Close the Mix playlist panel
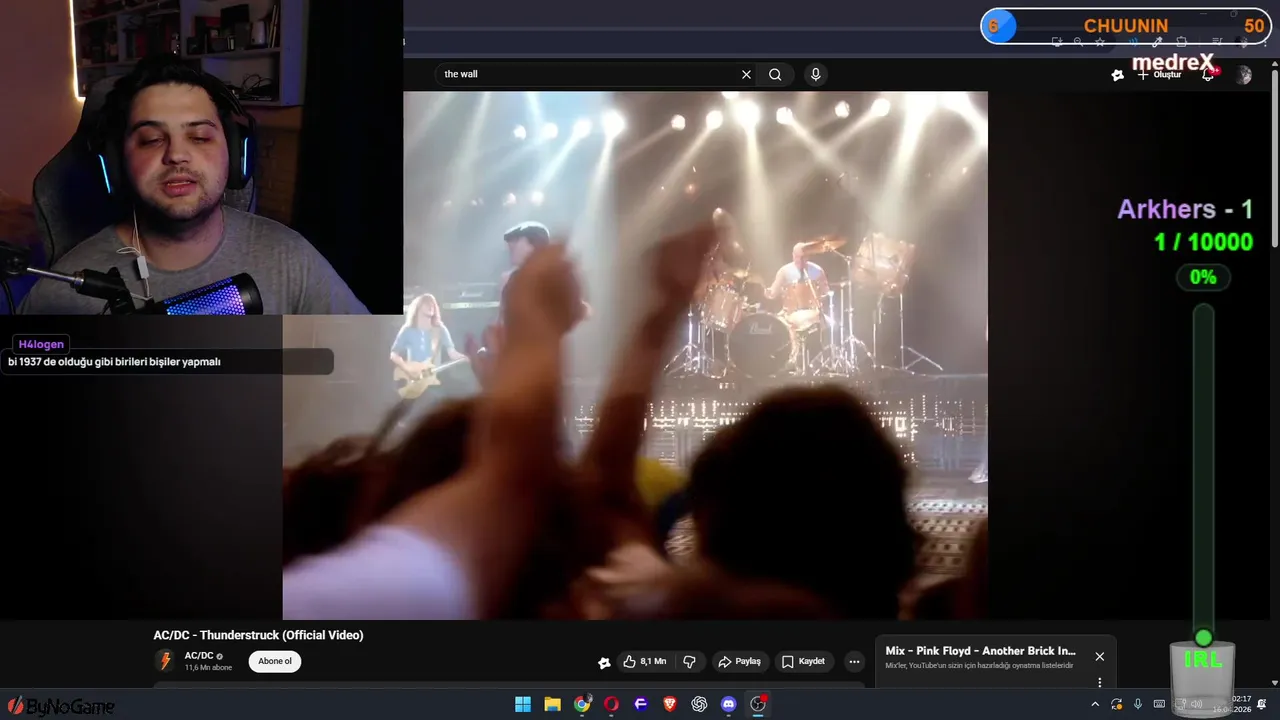Screen dimensions: 1280x720 [1100, 657]
